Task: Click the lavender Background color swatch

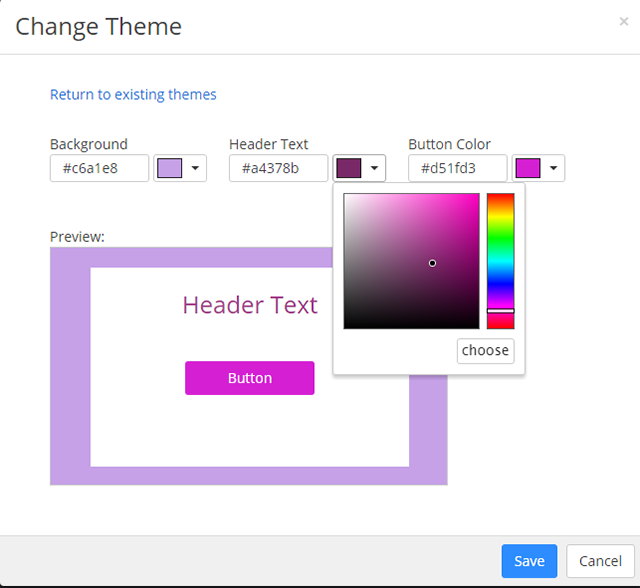Action: pyautogui.click(x=169, y=168)
